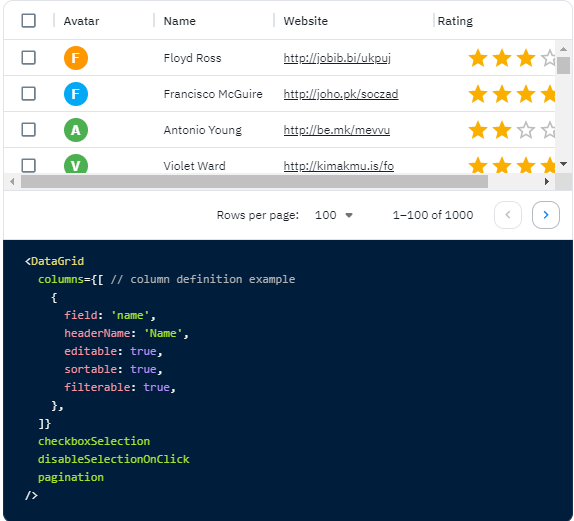Click Floyd Ross's orange F avatar
Image resolution: width=574 pixels, height=521 pixels.
tap(76, 58)
